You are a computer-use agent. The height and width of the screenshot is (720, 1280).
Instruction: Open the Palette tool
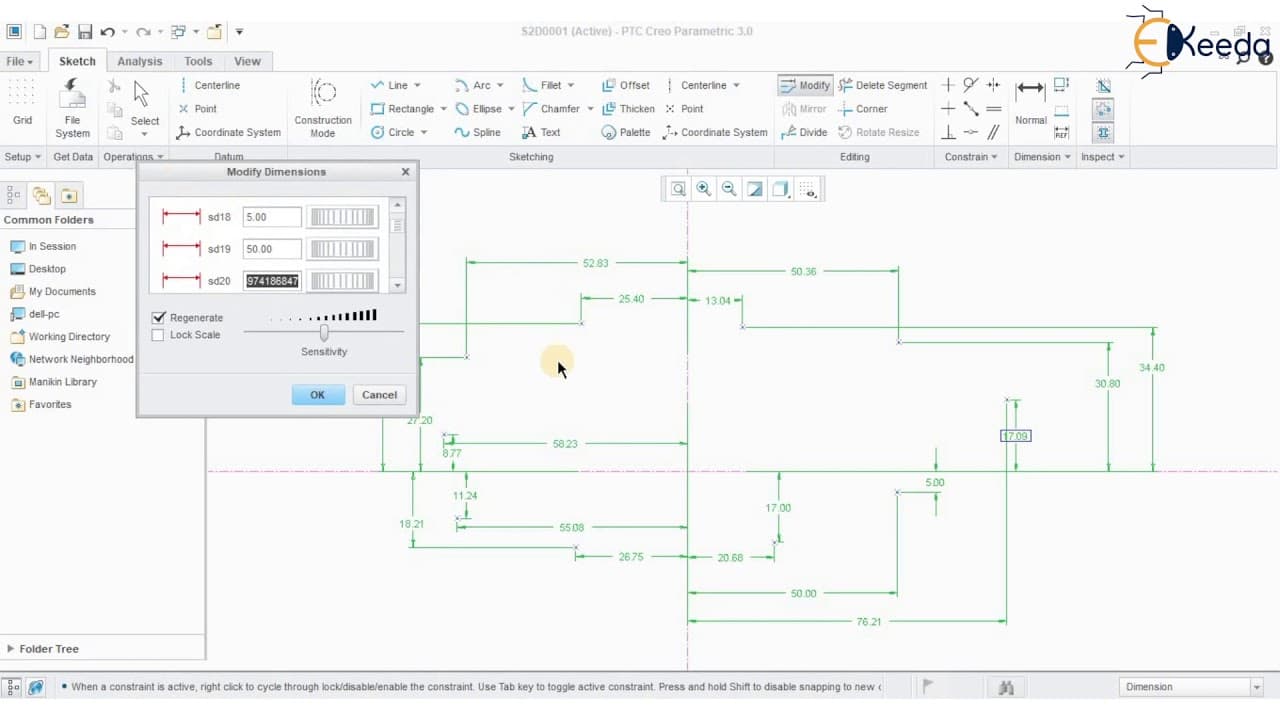626,132
